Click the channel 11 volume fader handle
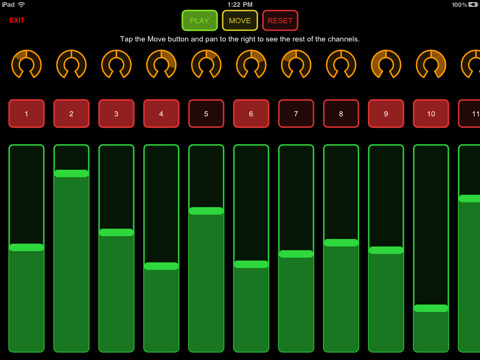 469,199
